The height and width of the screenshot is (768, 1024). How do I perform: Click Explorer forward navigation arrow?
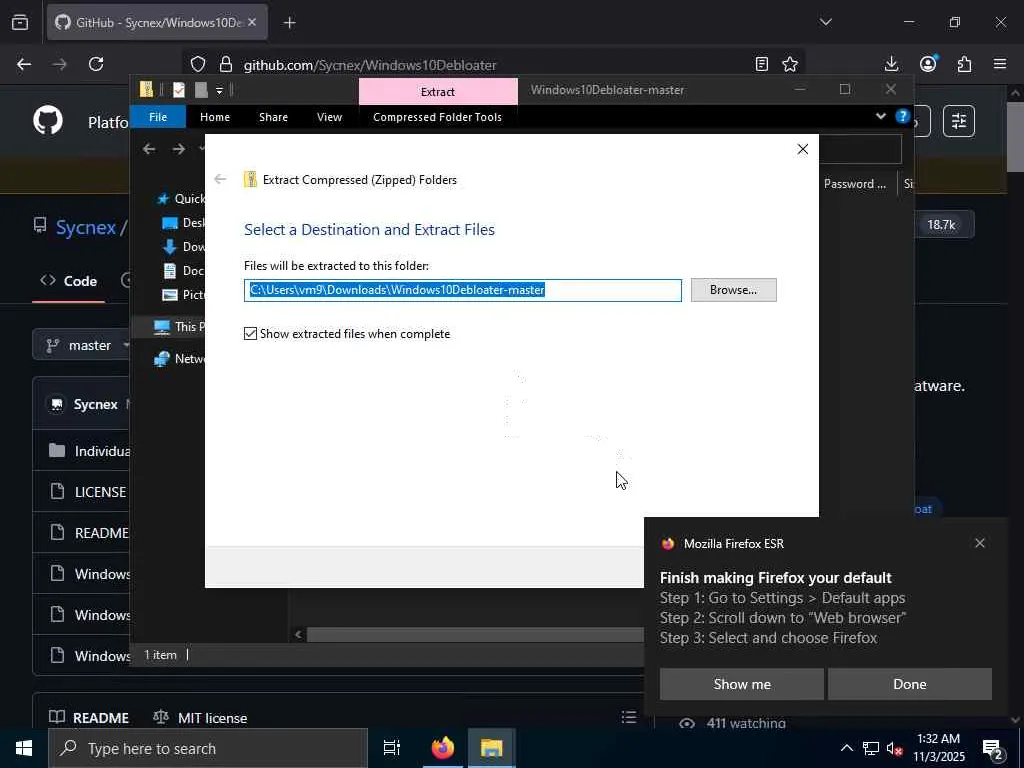click(178, 149)
